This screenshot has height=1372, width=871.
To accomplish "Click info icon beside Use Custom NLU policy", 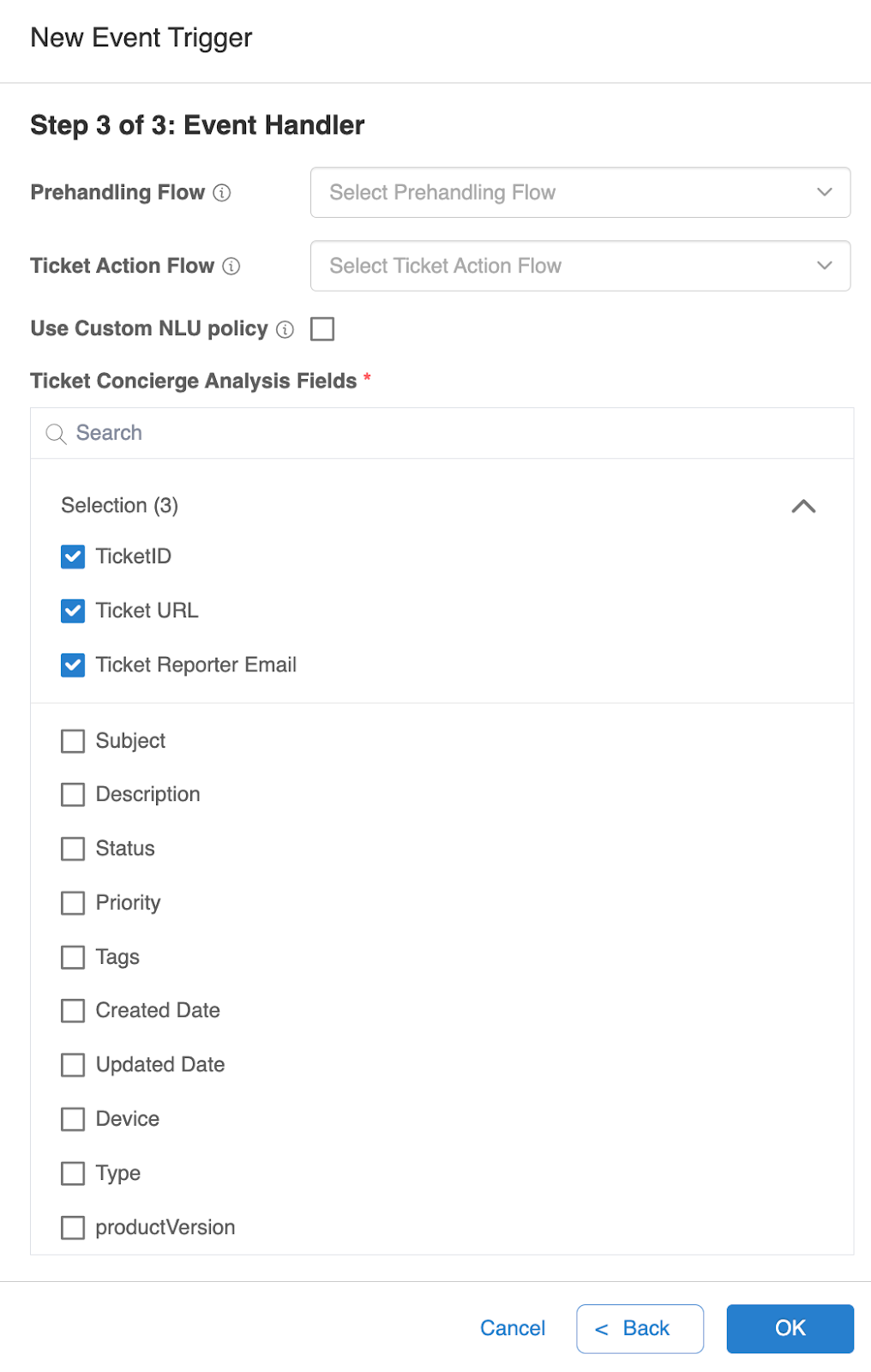I will (285, 329).
